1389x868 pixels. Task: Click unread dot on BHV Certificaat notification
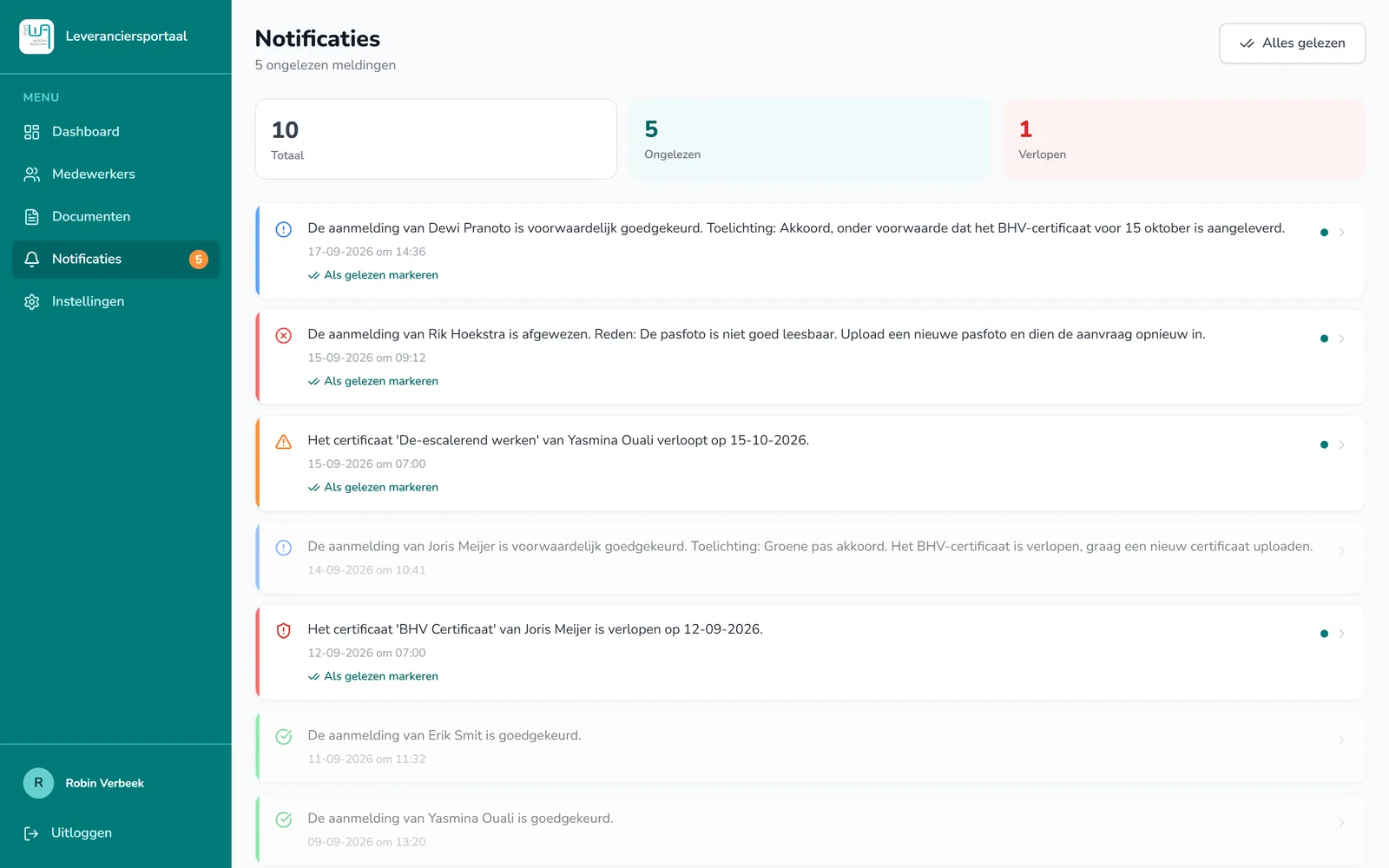pos(1324,634)
